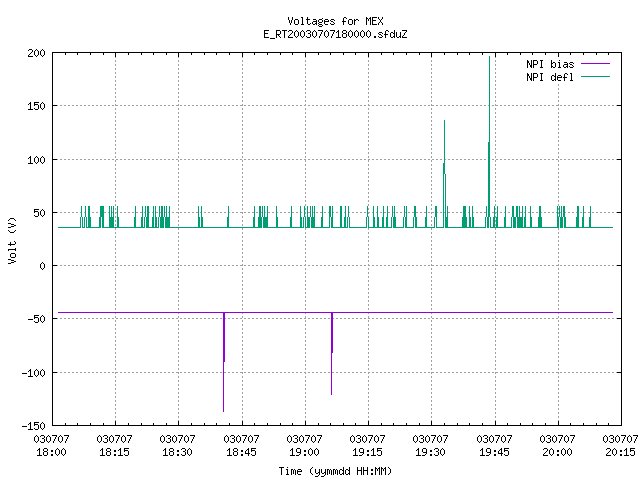This screenshot has height=480, width=640.
Task: Click the y-axis tick value 100
Action: tap(36, 160)
